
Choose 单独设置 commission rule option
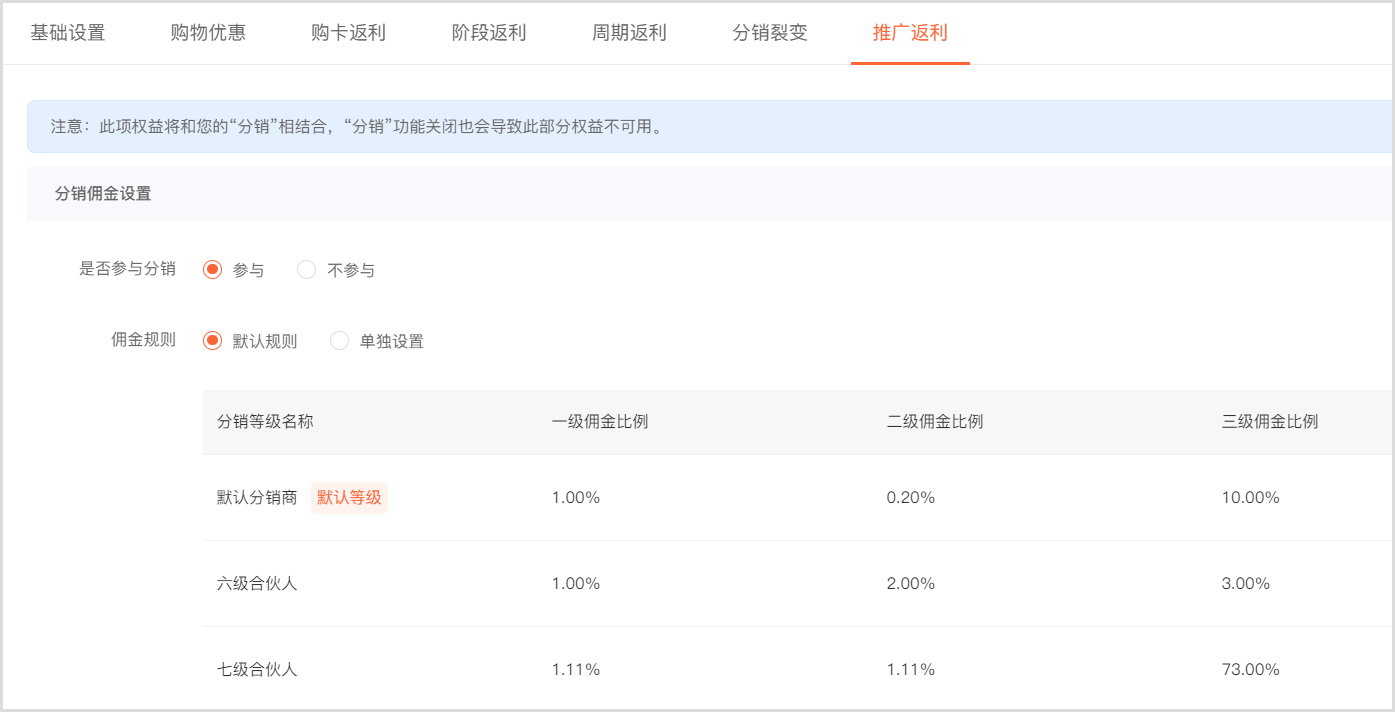(340, 341)
